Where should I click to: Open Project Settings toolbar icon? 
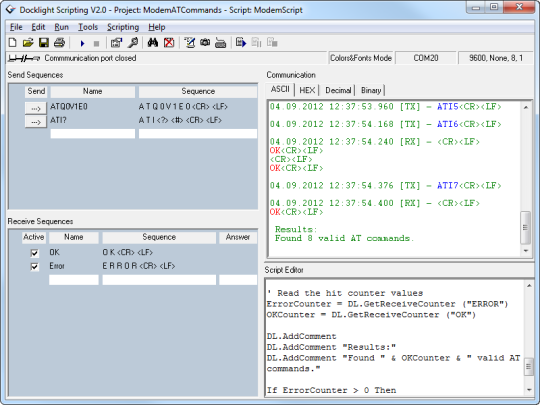[x=116, y=43]
